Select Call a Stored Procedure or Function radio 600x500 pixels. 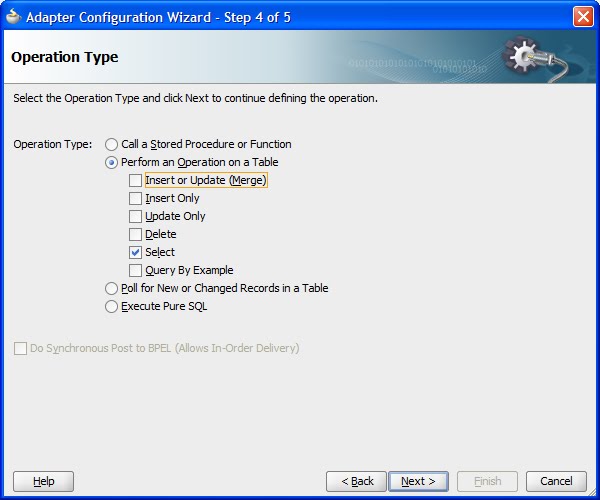pos(111,145)
